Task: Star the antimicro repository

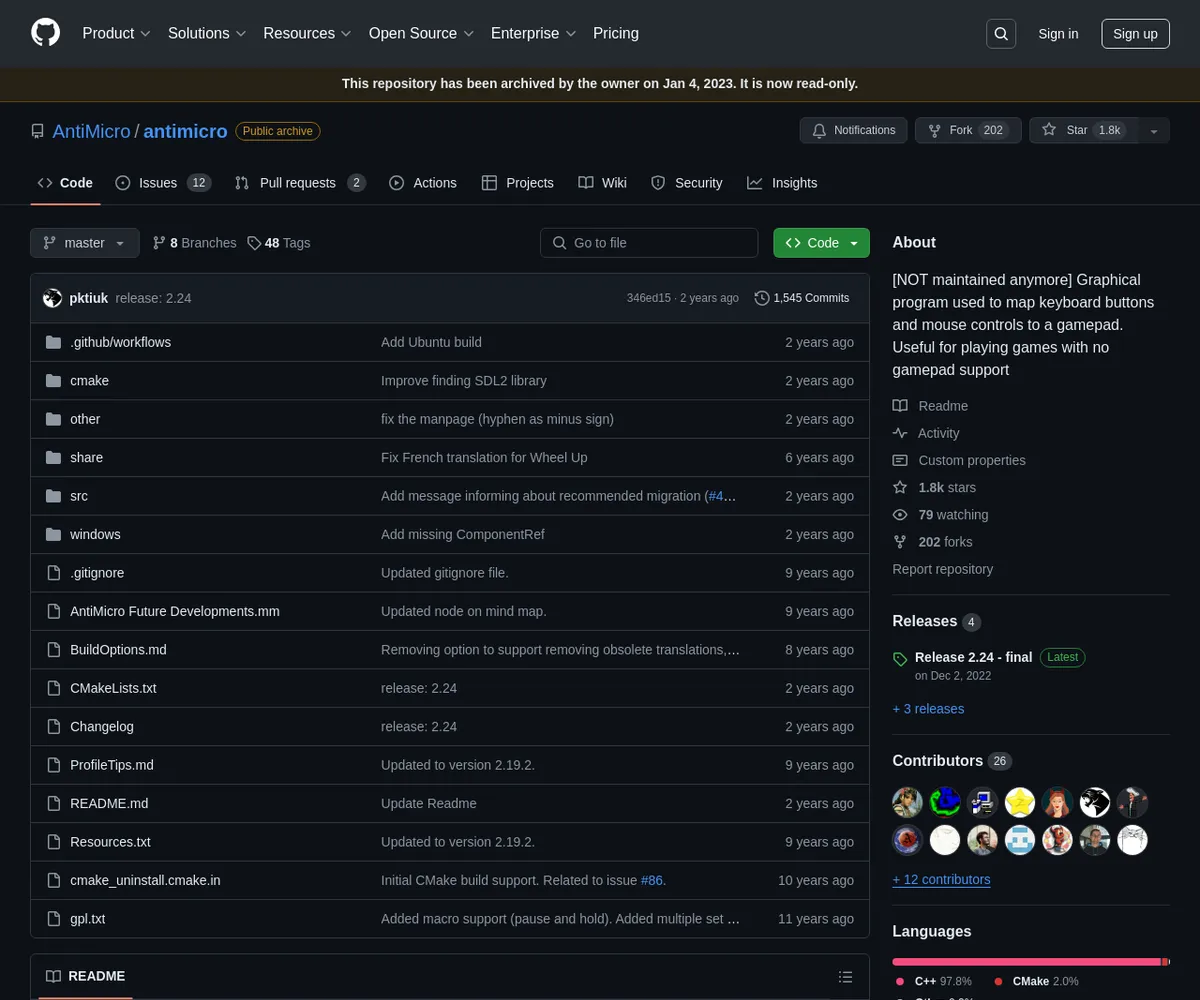Action: click(x=1083, y=130)
